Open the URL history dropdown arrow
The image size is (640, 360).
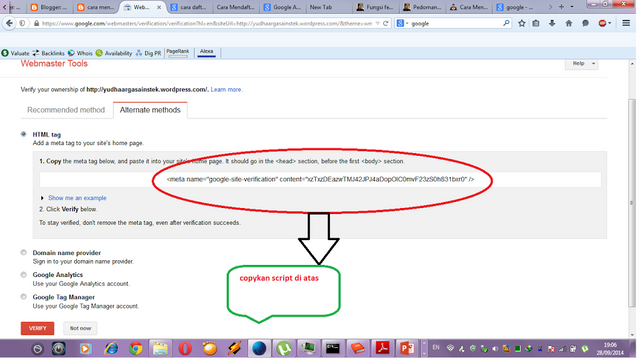378,24
